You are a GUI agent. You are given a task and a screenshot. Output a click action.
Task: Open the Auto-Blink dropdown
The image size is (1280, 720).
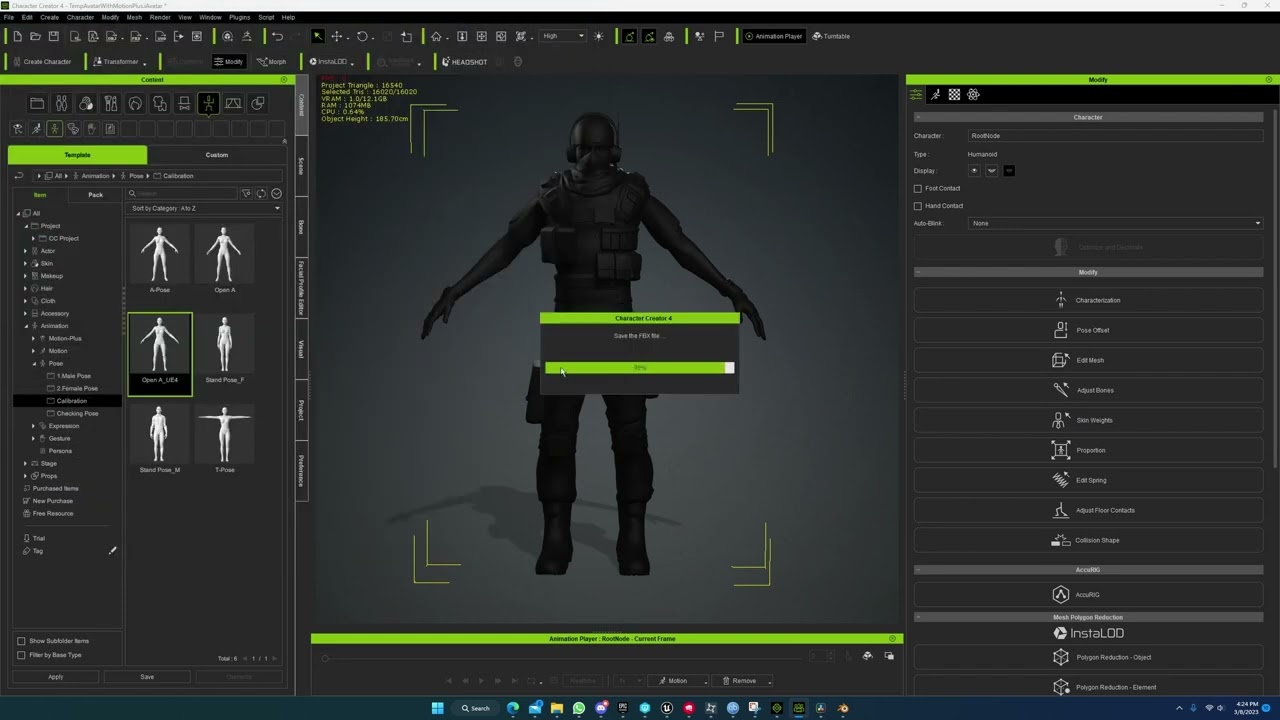pos(1115,223)
